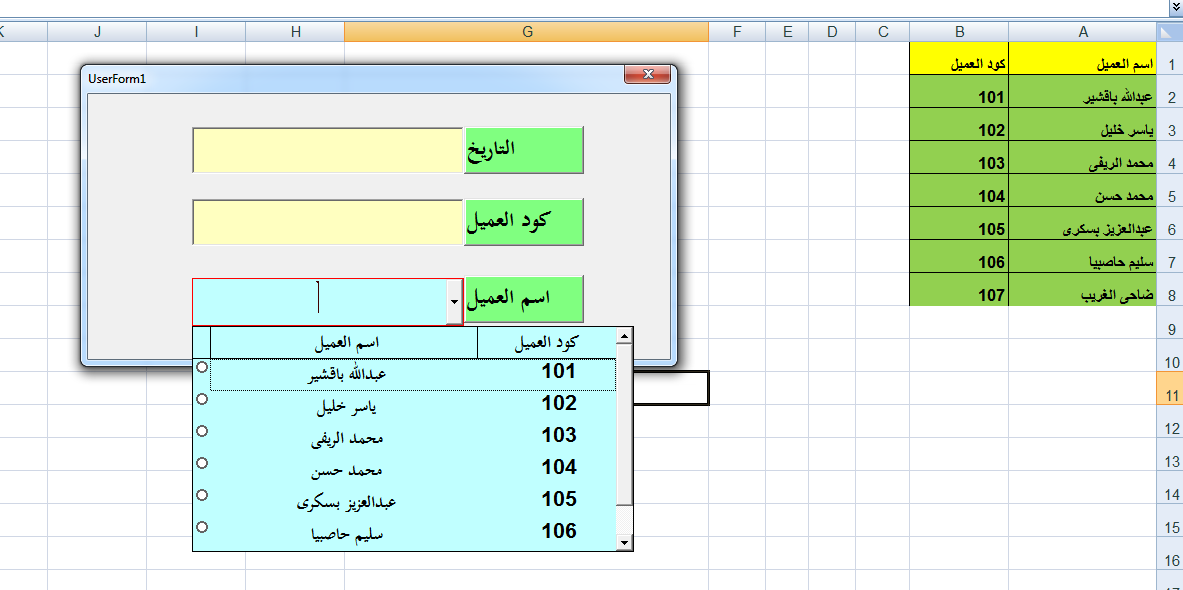
Task: Click the كود العميل input field in form
Action: (327, 222)
